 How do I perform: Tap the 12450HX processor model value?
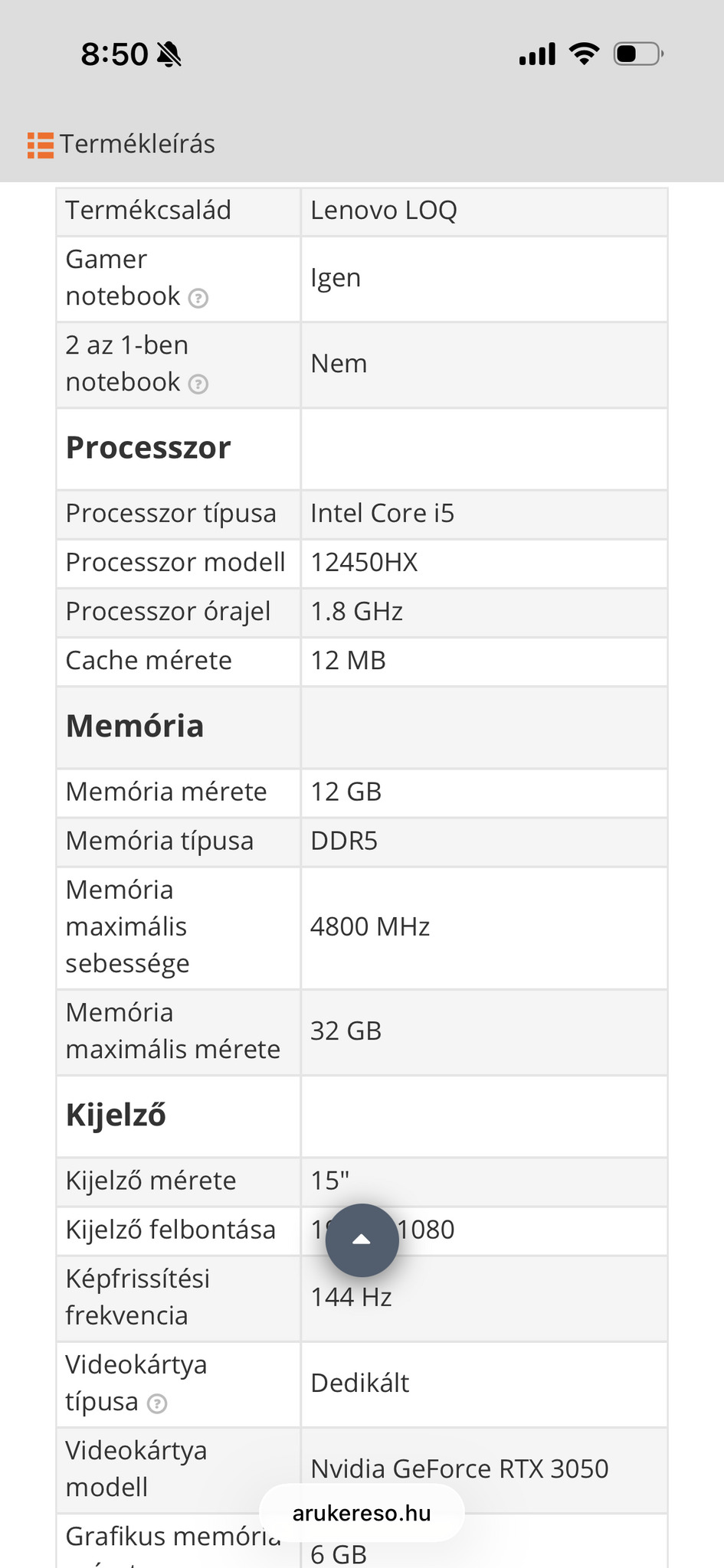364,563
